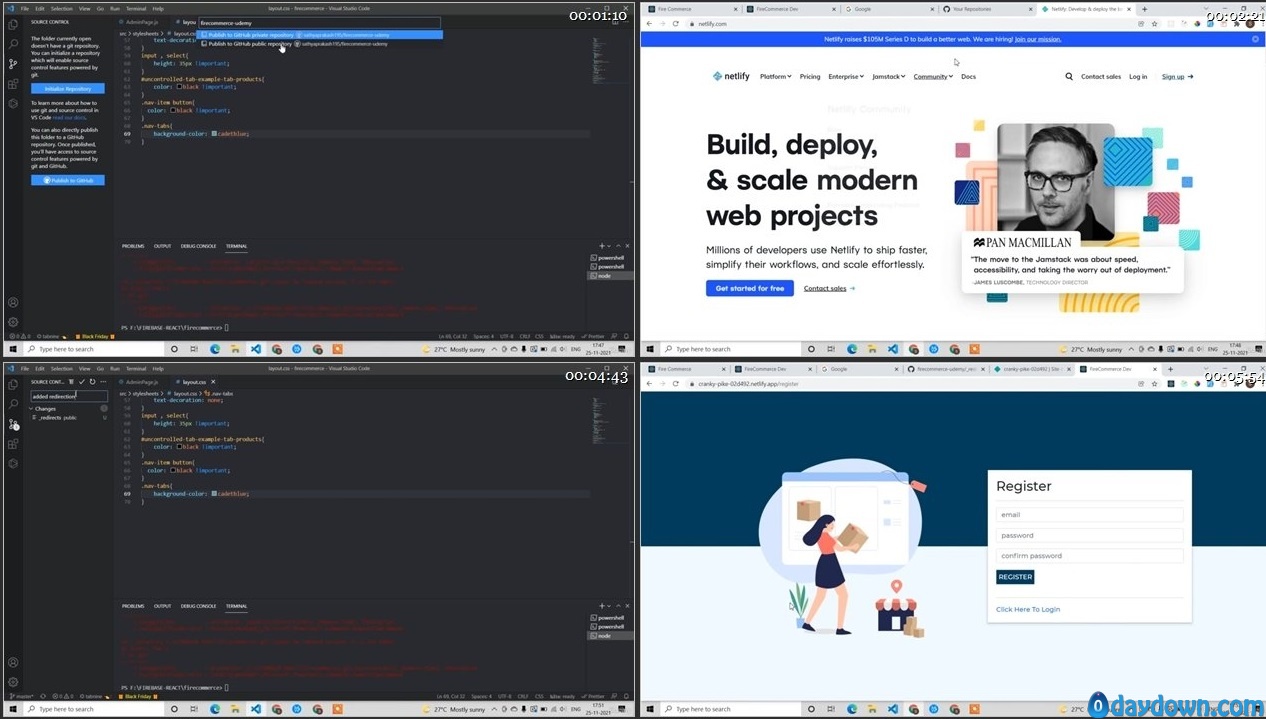Click Windows Start button under the commit-message frame

13,709
